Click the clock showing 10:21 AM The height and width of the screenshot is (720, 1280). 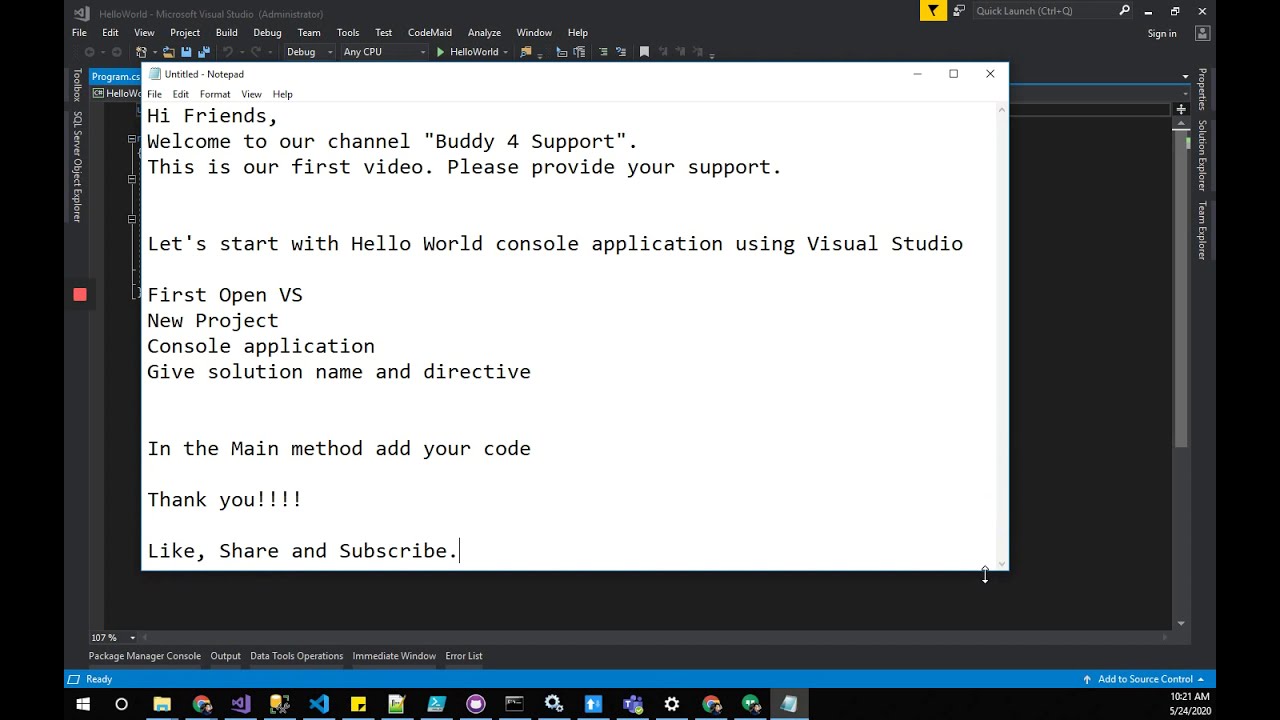pos(1190,696)
